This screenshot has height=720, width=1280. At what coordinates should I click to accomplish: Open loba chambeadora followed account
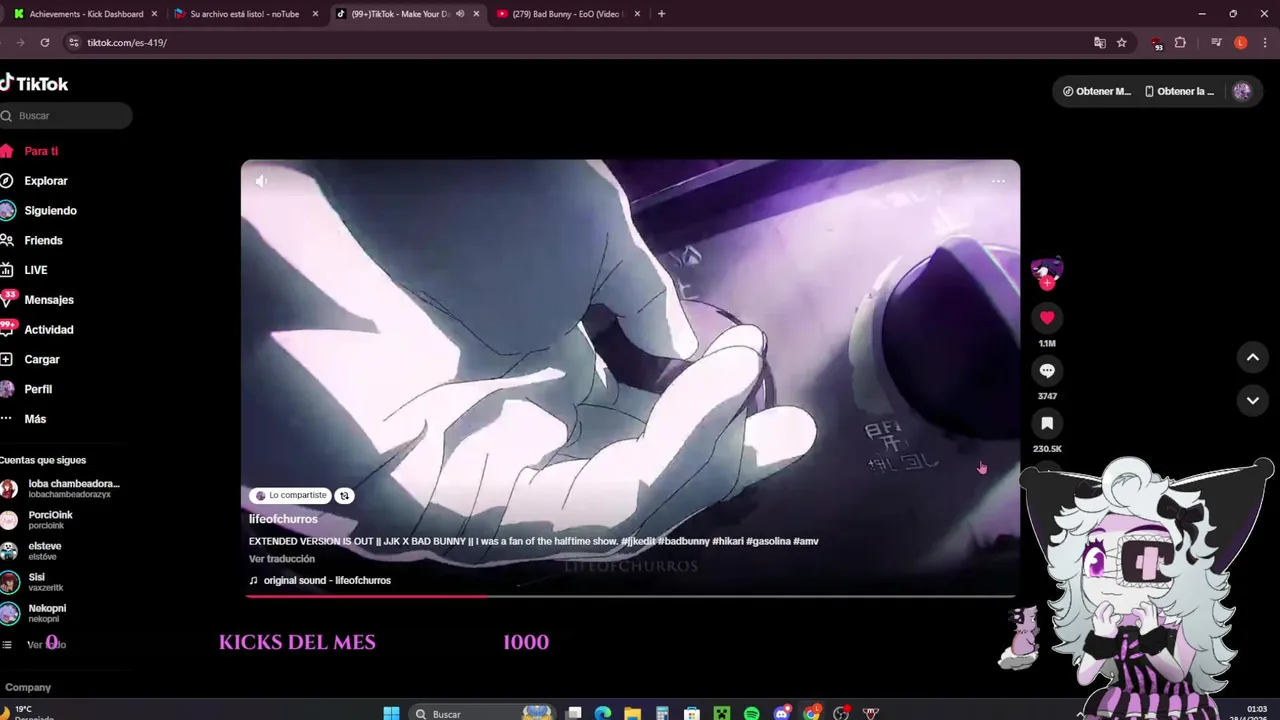[60, 488]
